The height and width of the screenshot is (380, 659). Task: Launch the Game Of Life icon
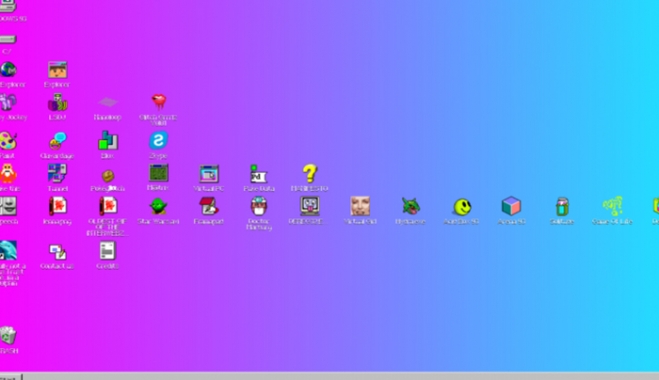coord(612,206)
